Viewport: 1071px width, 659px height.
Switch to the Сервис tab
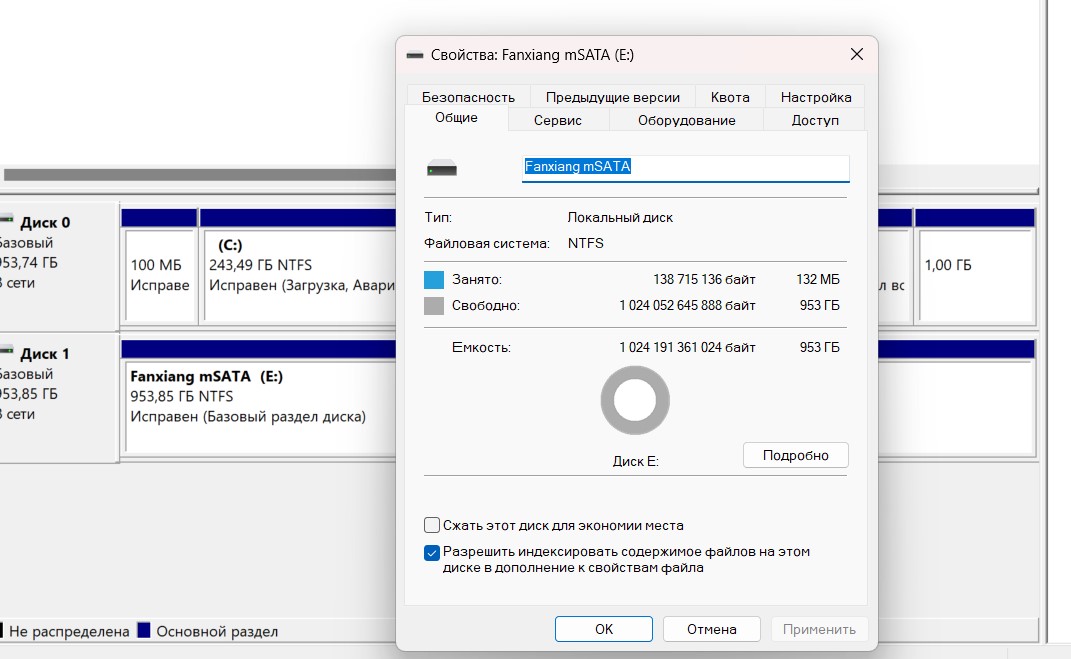[557, 120]
